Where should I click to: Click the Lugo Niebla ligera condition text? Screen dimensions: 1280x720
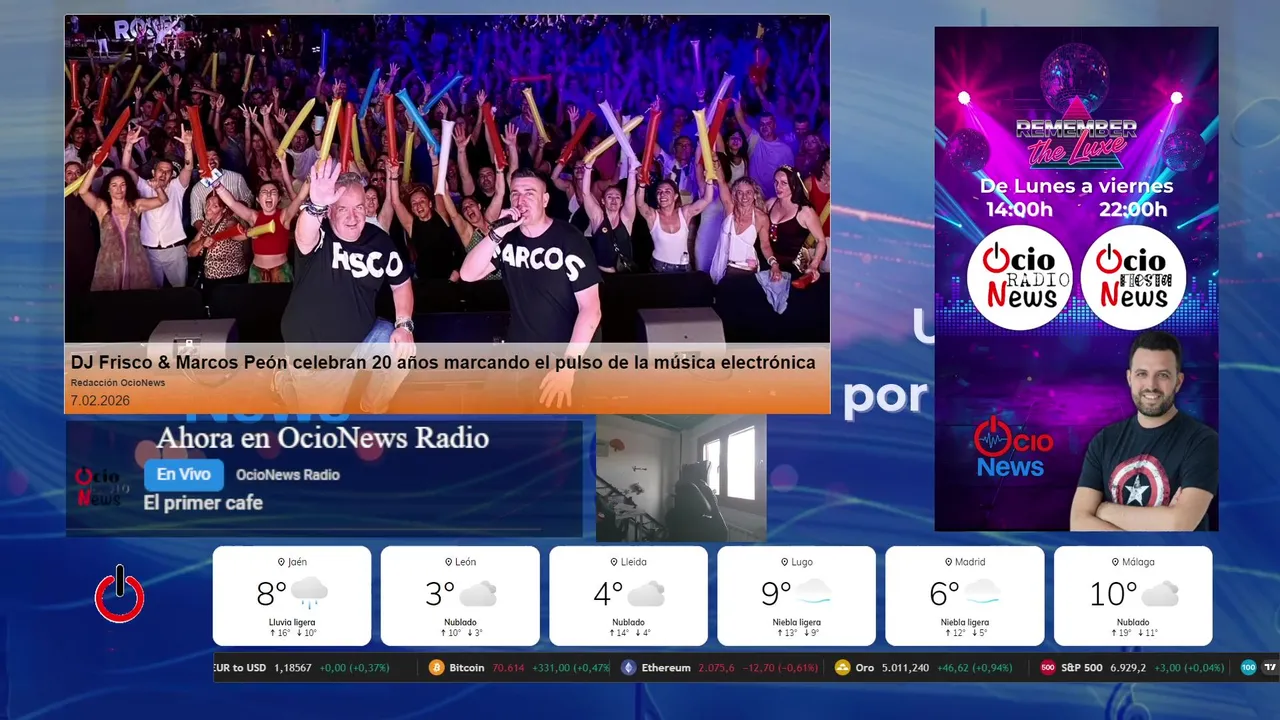[797, 622]
